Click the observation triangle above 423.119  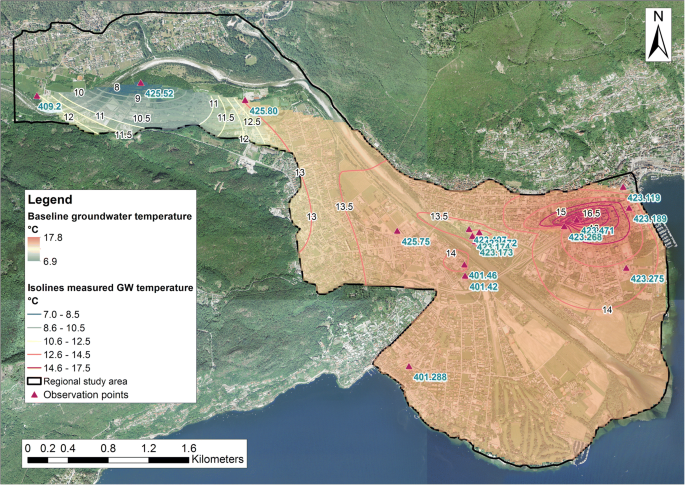click(x=623, y=187)
